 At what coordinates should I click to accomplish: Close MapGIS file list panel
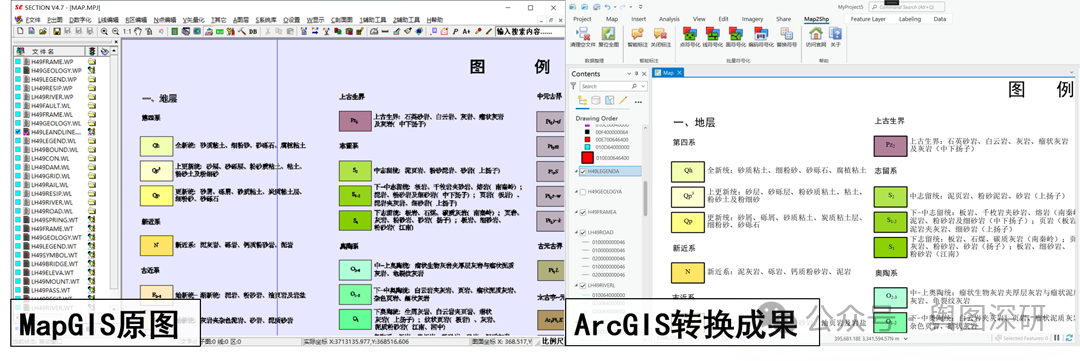(x=116, y=41)
